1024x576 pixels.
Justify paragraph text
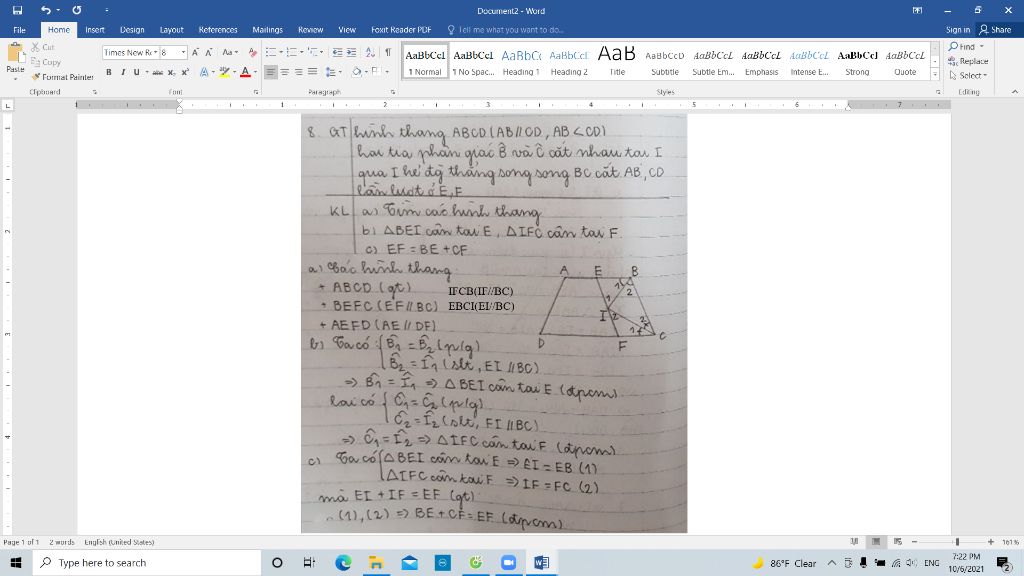click(x=312, y=72)
